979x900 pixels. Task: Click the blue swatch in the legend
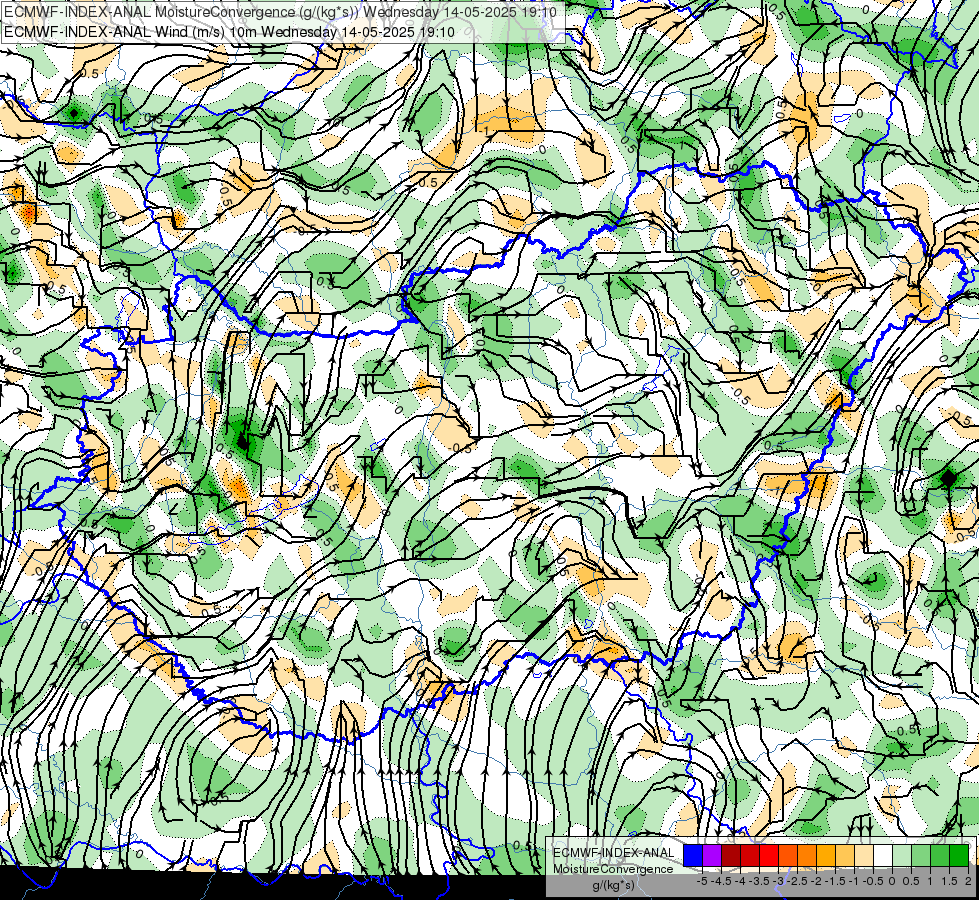693,856
